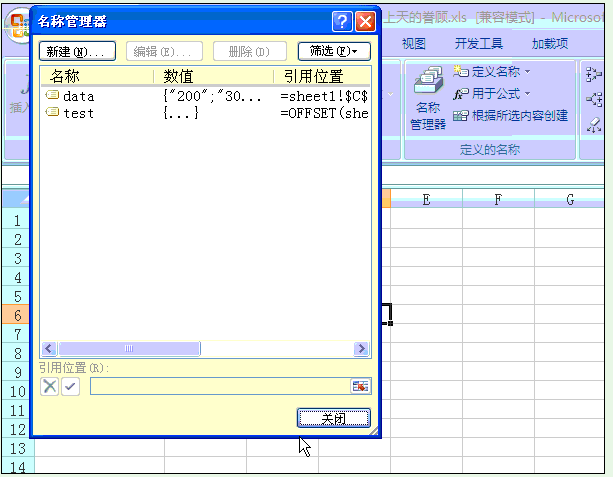This screenshot has height=477, width=613.
Task: Select row 13 header
Action: pyautogui.click(x=18, y=448)
